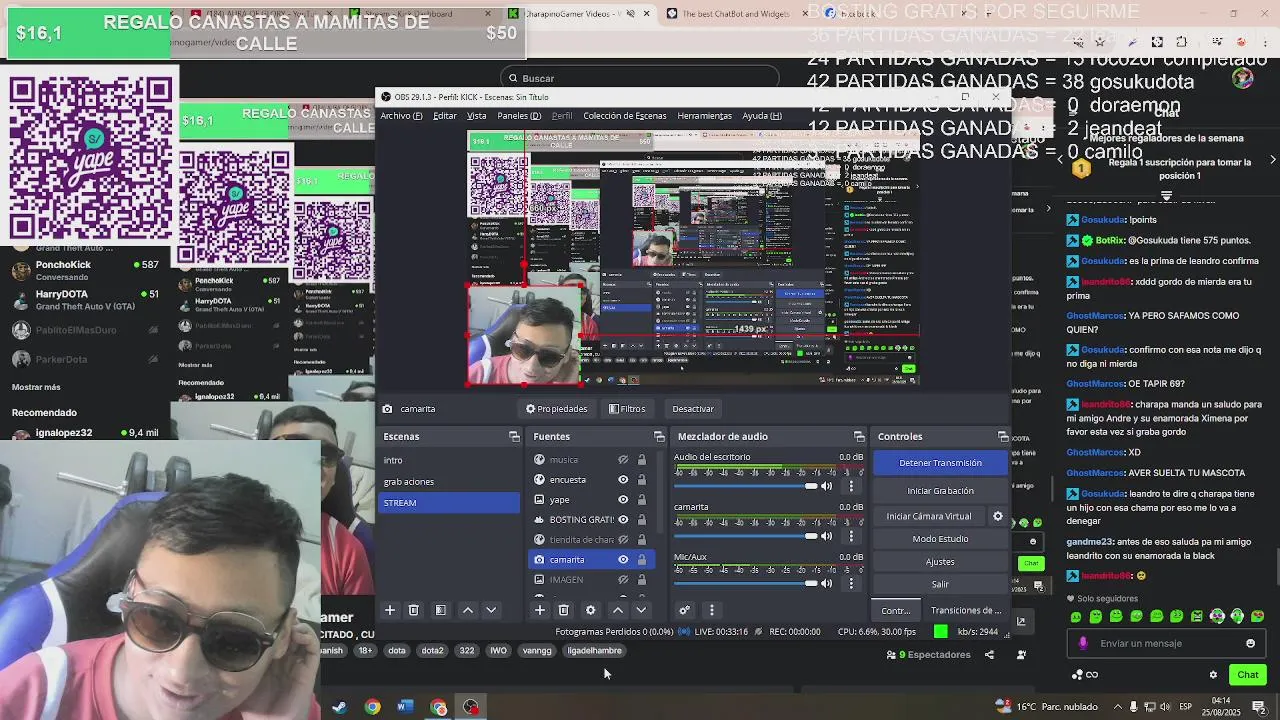Open Mic/Aux options menu
1280x720 pixels.
[851, 583]
